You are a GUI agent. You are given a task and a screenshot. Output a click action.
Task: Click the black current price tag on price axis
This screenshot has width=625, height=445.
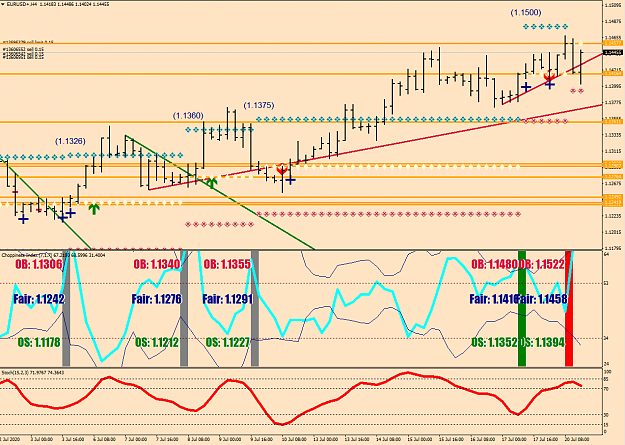point(613,53)
